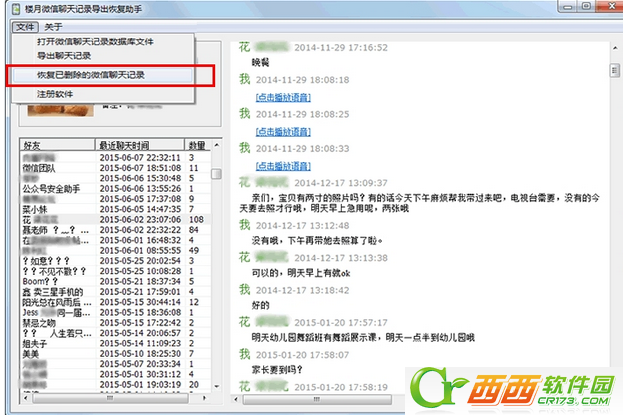Image resolution: width=623 pixels, height=415 pixels.
Task: Click the friend list scroll-down arrow
Action: click(217, 386)
